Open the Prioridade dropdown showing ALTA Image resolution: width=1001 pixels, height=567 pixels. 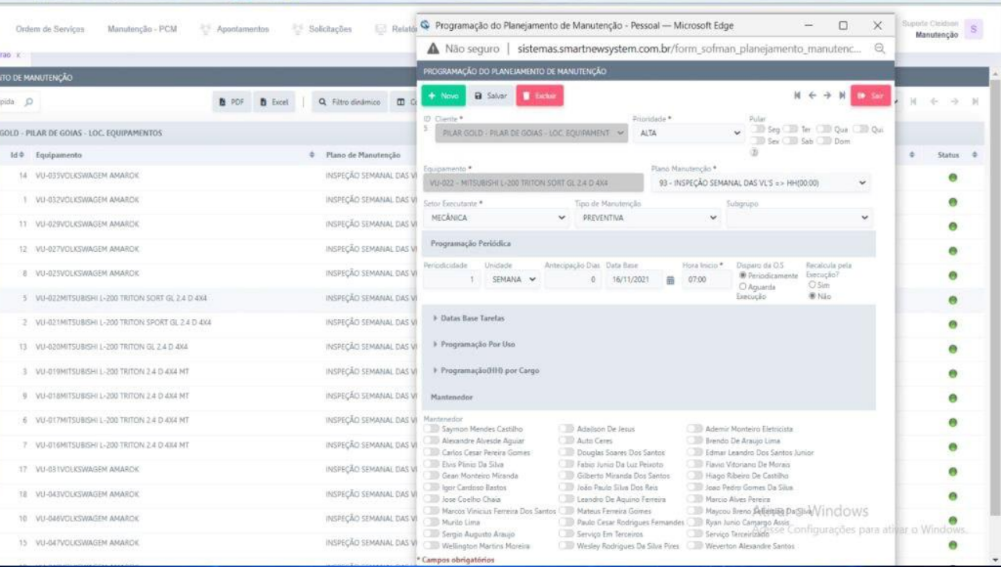coord(687,132)
